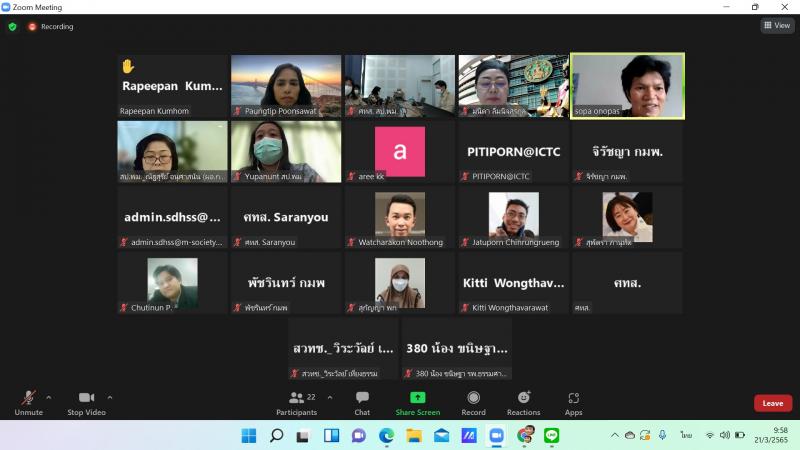The width and height of the screenshot is (800, 450).
Task: Leave the meeting
Action: [772, 403]
